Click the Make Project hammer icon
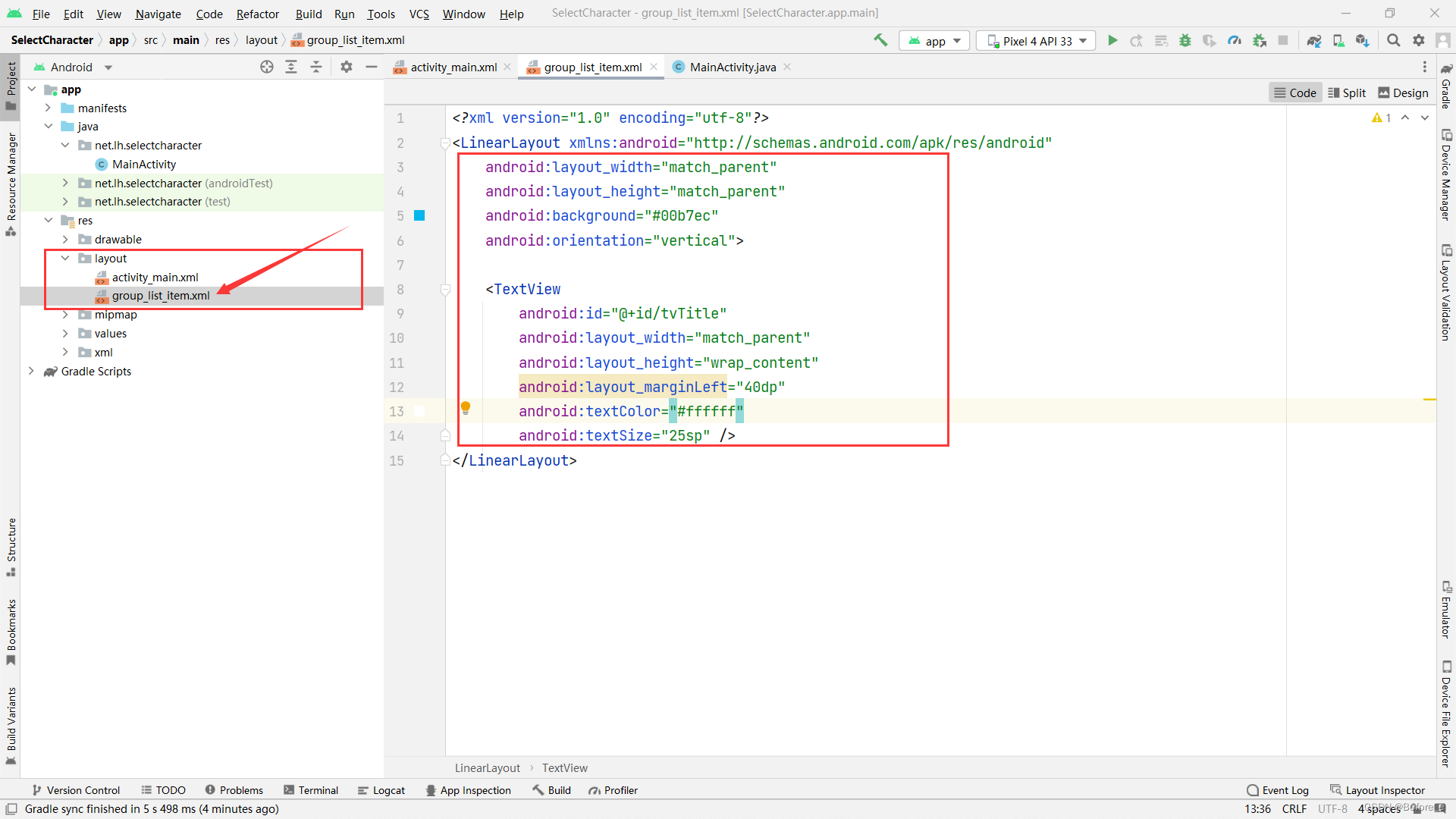 [880, 41]
